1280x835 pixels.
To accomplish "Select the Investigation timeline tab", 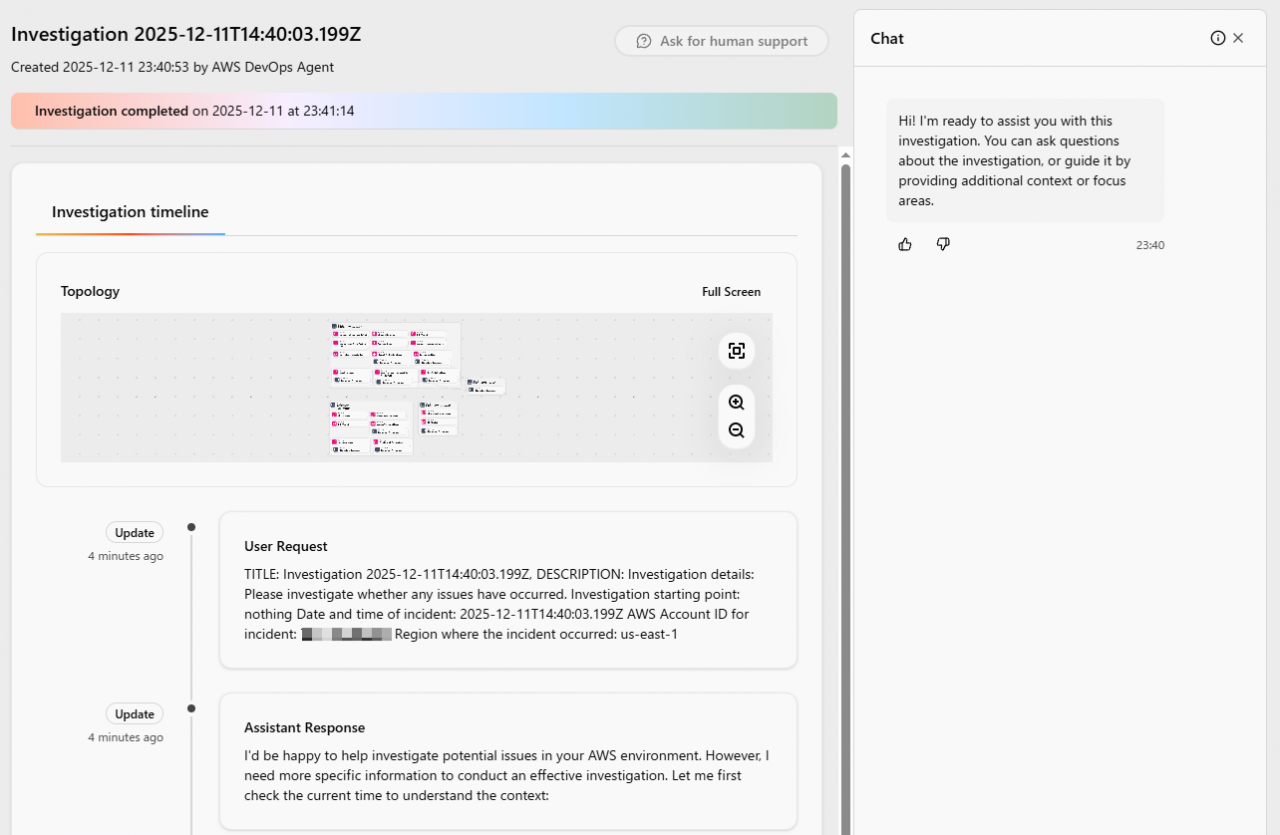I will click(x=130, y=212).
